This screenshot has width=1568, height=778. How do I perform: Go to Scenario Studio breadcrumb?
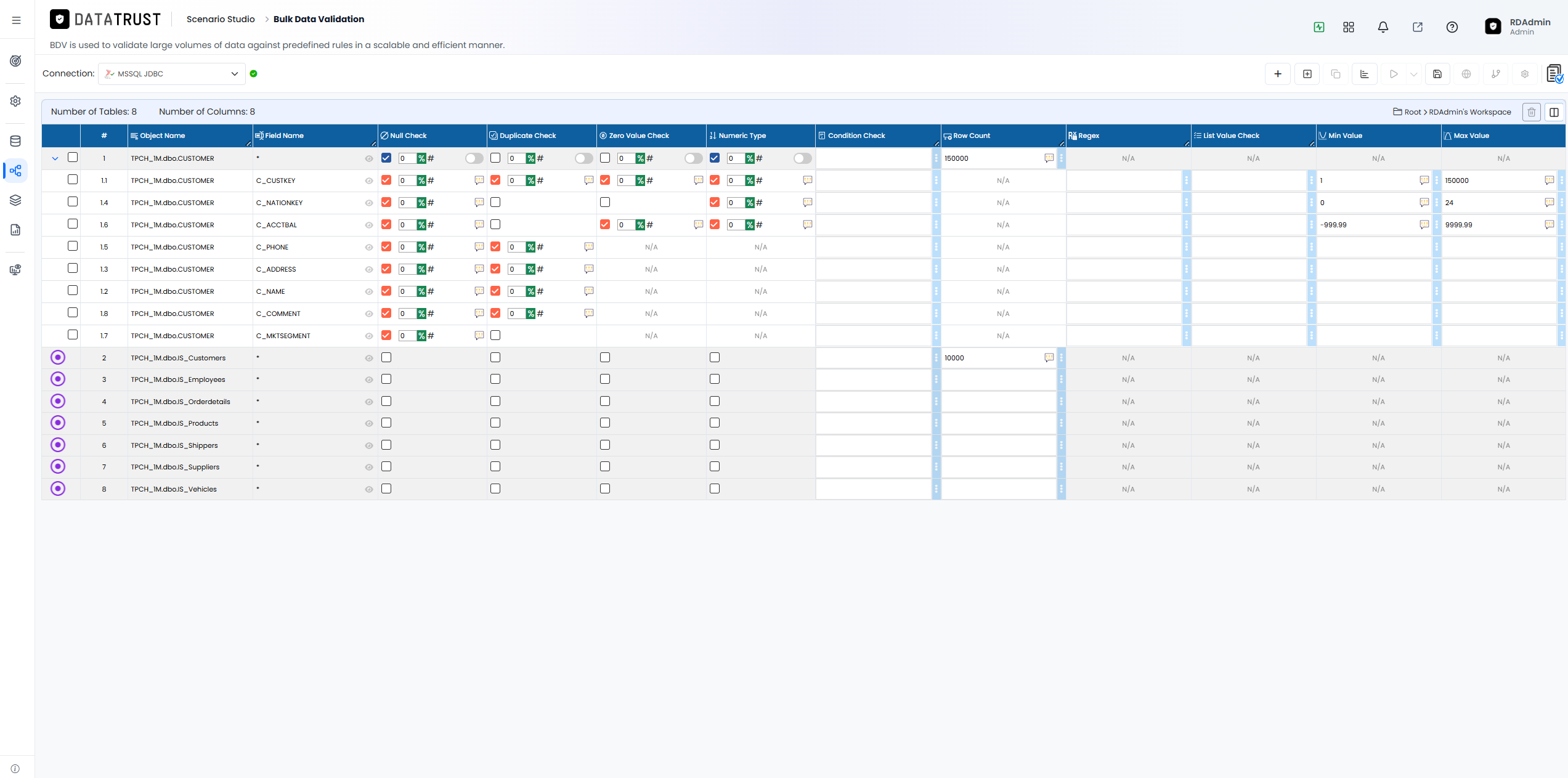221,19
